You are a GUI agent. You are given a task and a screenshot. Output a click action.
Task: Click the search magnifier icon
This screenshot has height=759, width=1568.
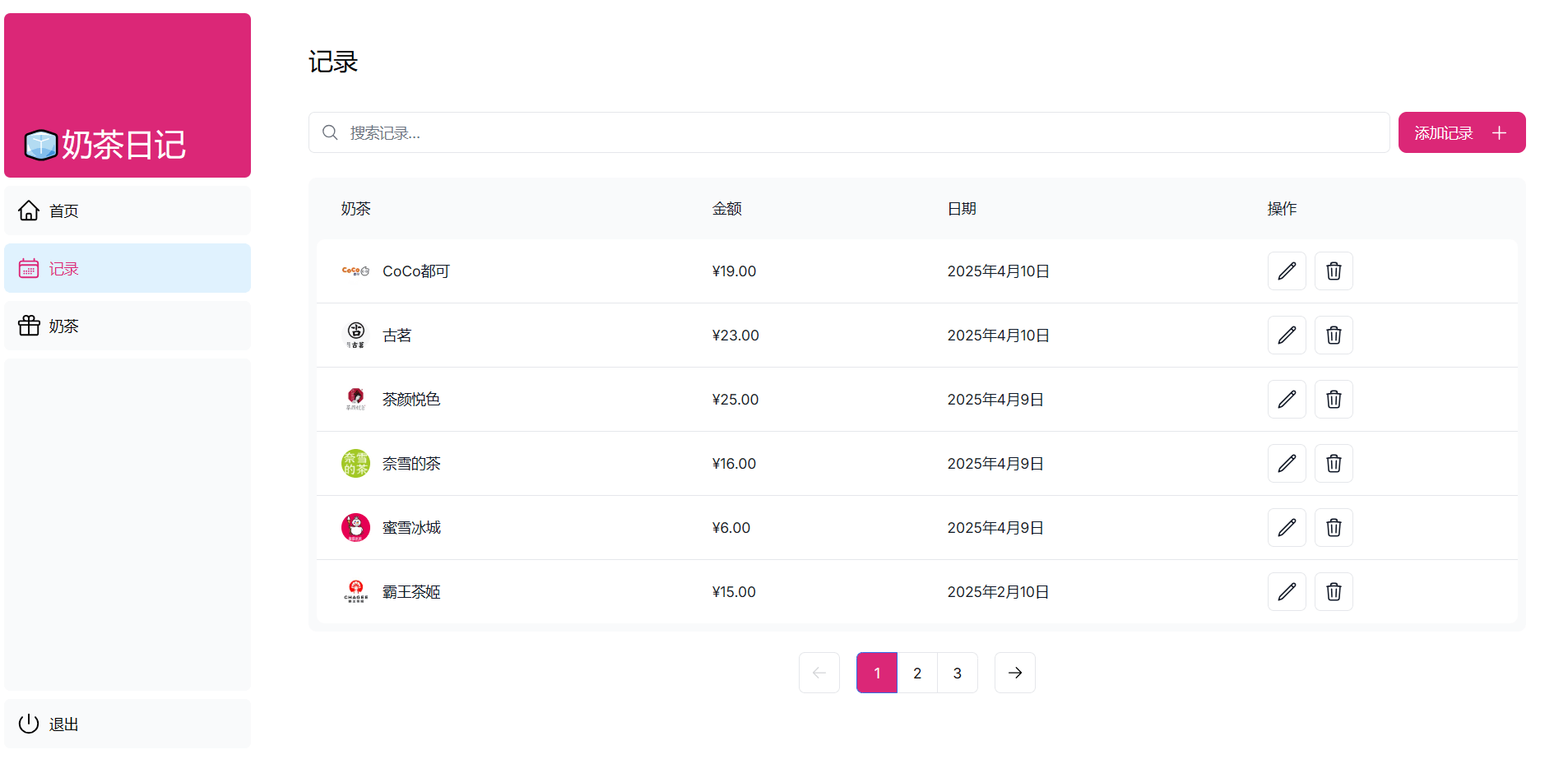(330, 132)
